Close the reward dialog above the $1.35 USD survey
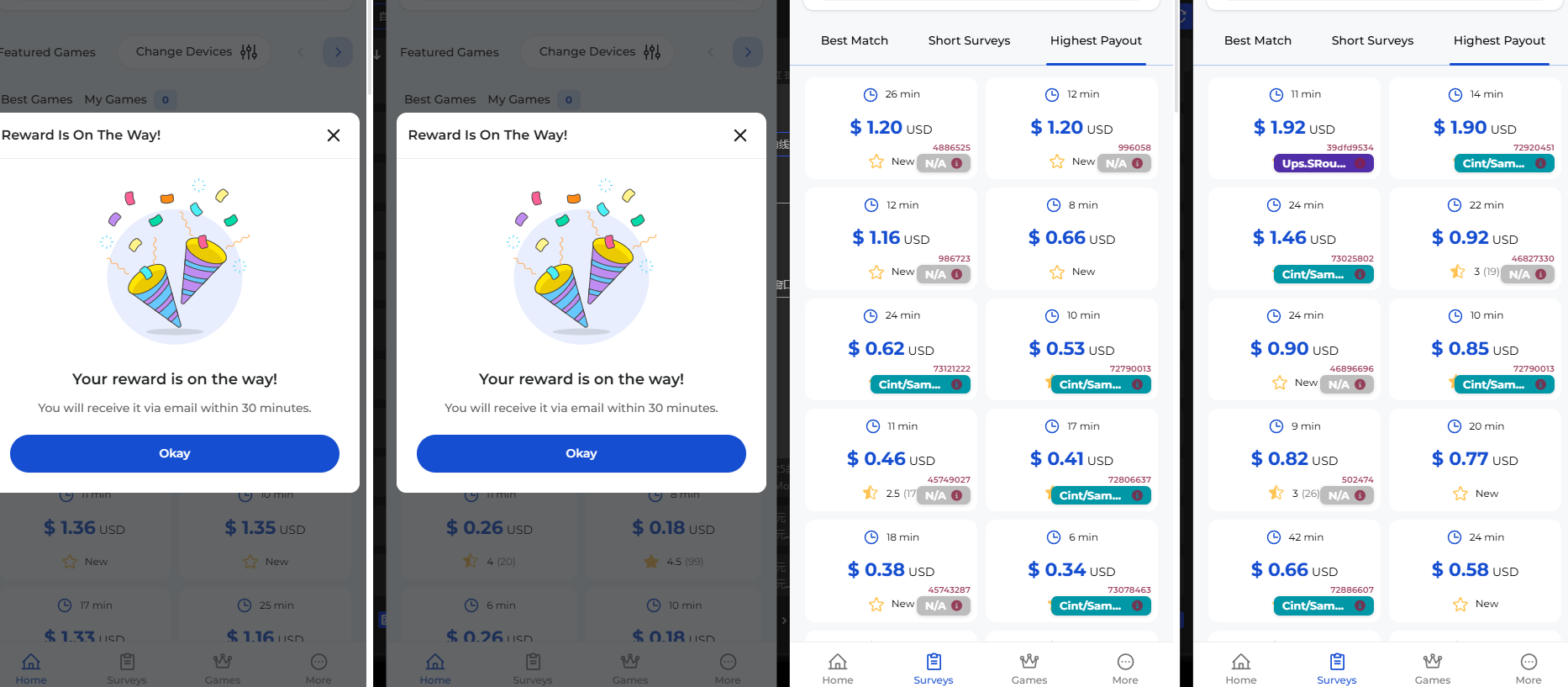 [334, 135]
